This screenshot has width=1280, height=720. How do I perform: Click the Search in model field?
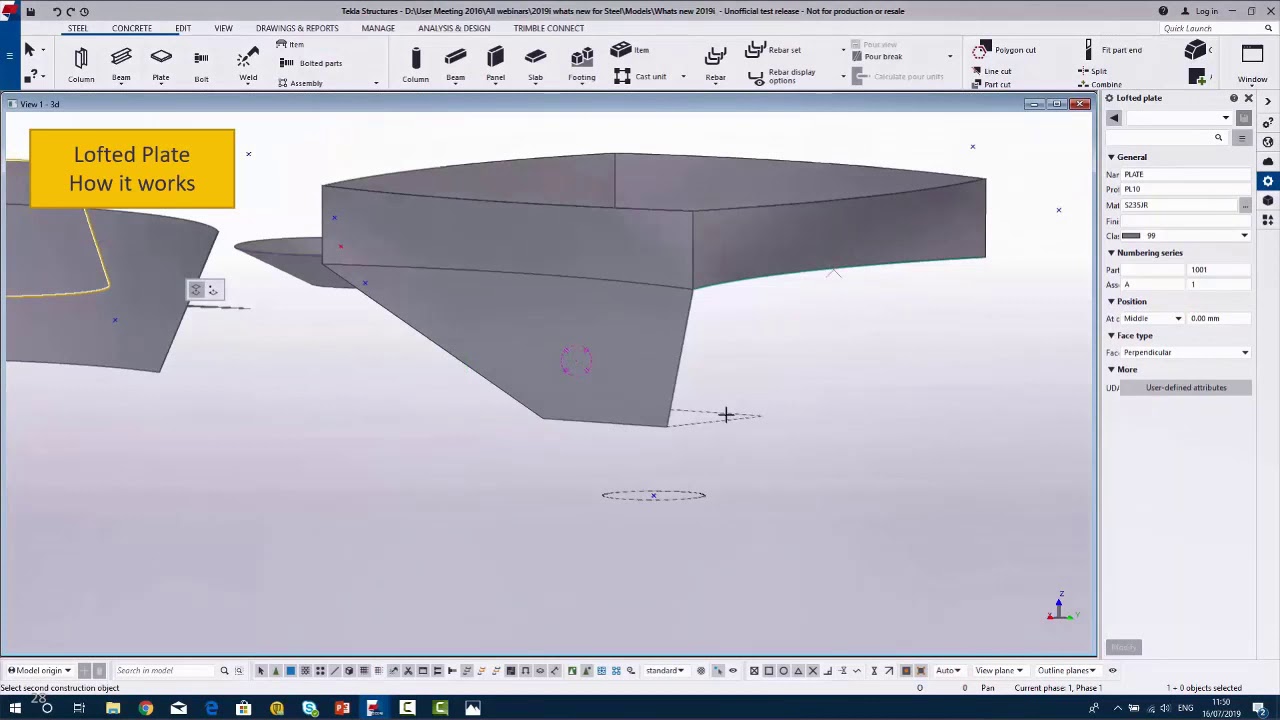click(x=164, y=671)
